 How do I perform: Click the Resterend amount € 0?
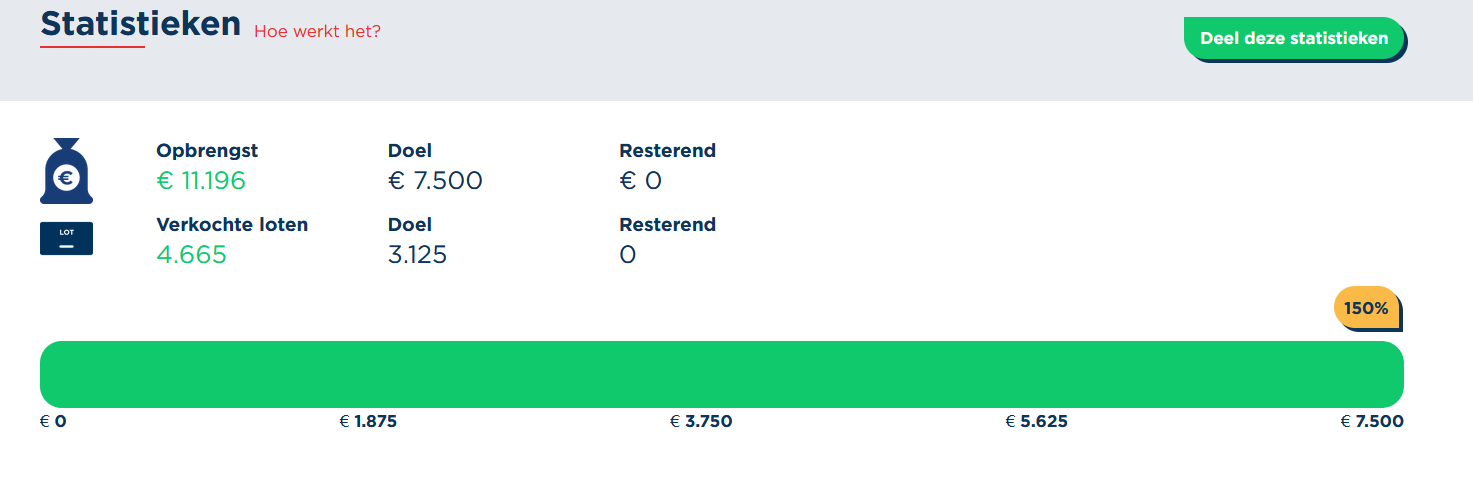click(x=641, y=181)
